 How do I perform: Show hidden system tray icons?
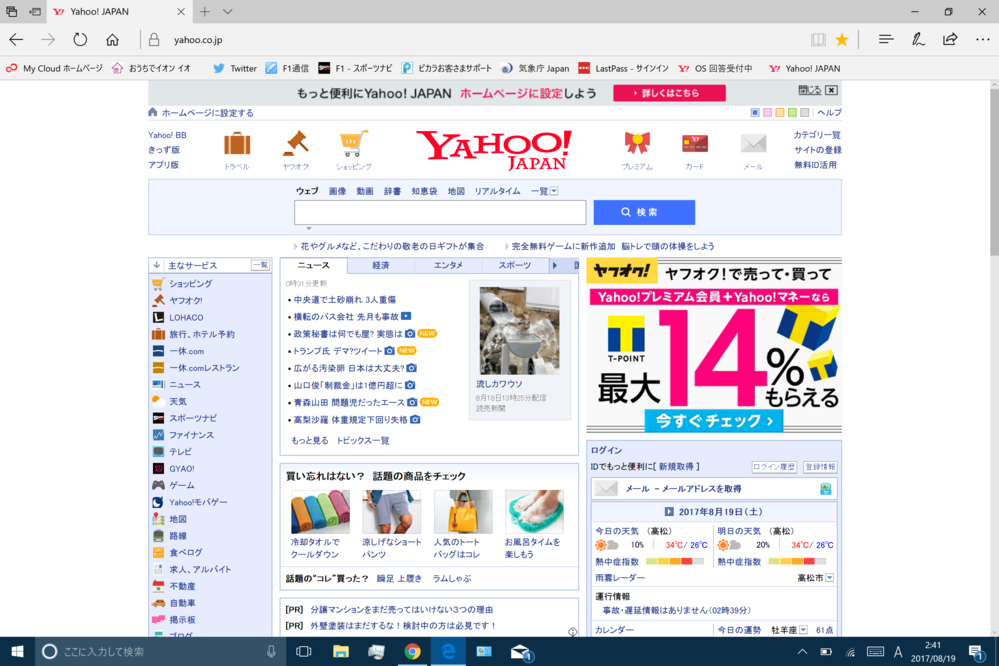(x=802, y=651)
